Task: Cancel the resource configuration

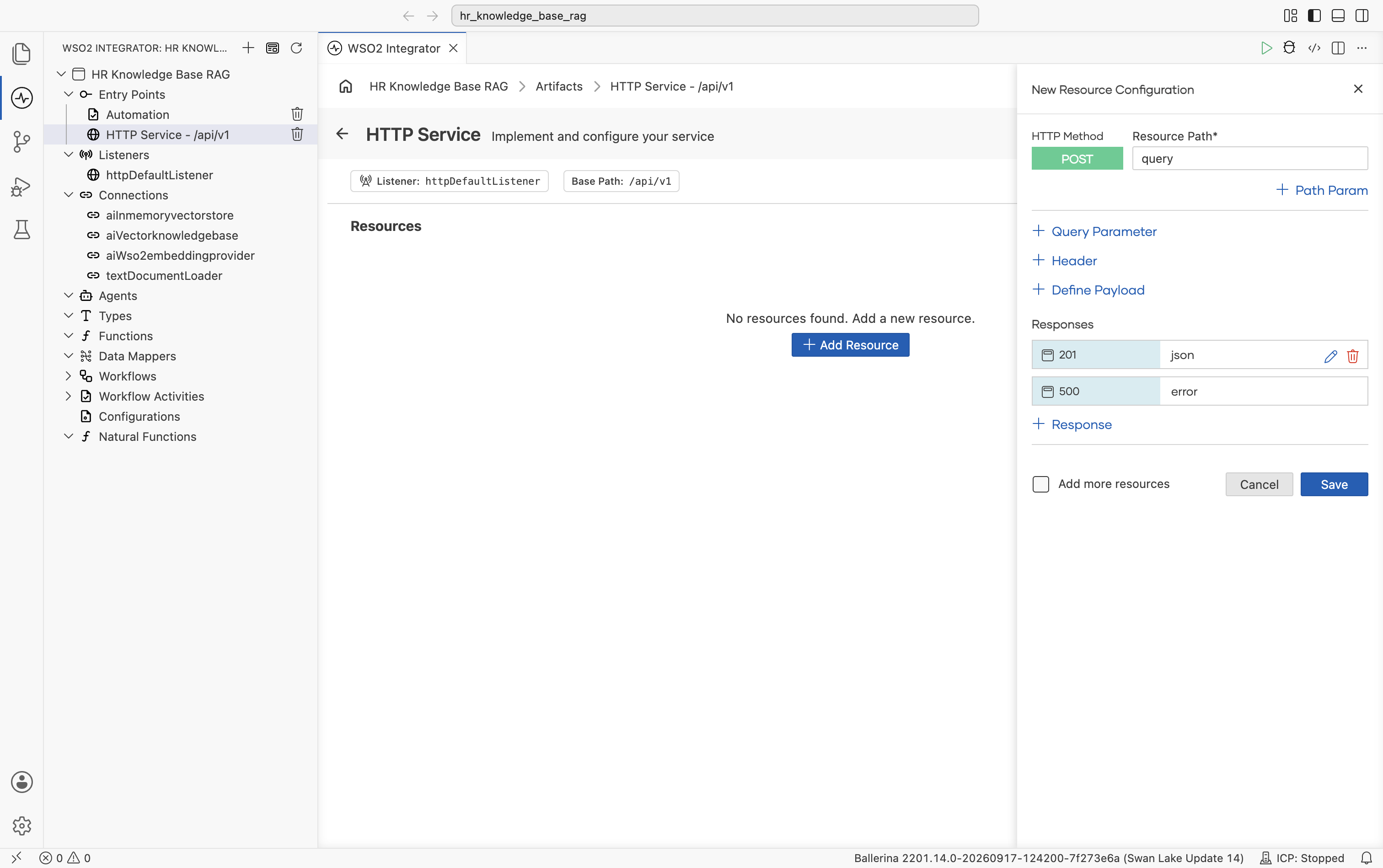Action: (1259, 484)
